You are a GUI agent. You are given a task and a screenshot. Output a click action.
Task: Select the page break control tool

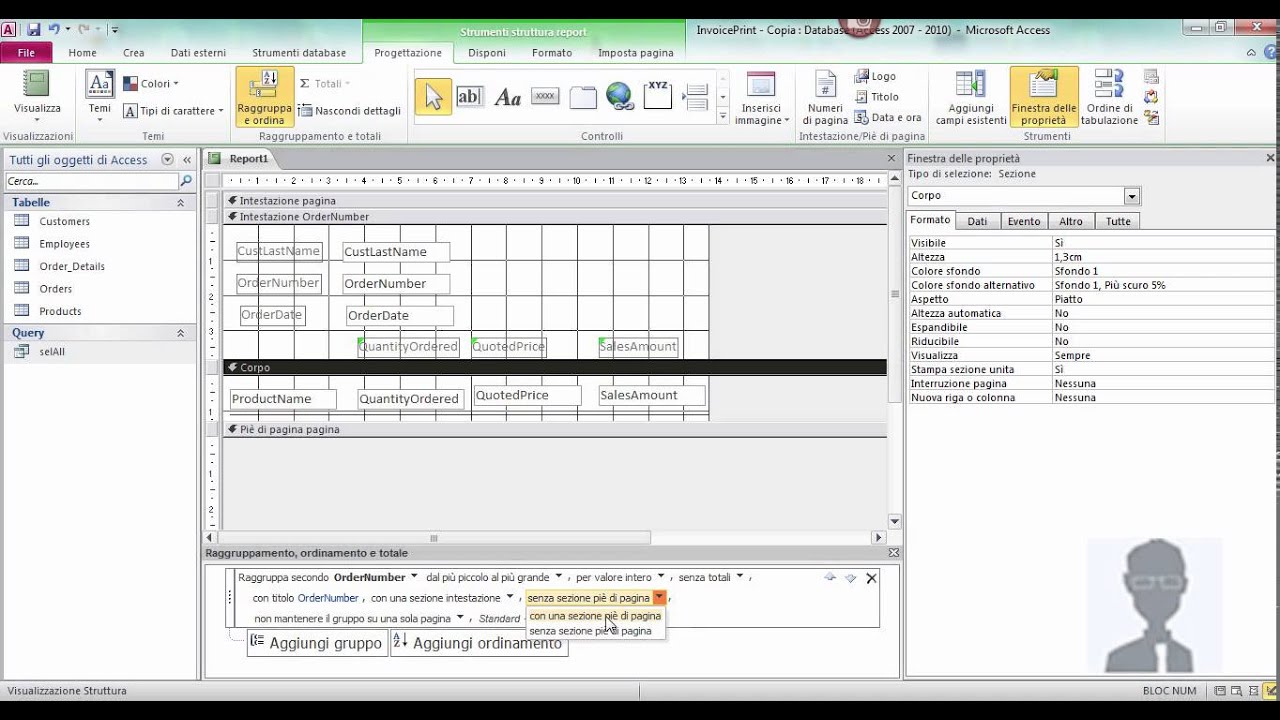(x=695, y=97)
